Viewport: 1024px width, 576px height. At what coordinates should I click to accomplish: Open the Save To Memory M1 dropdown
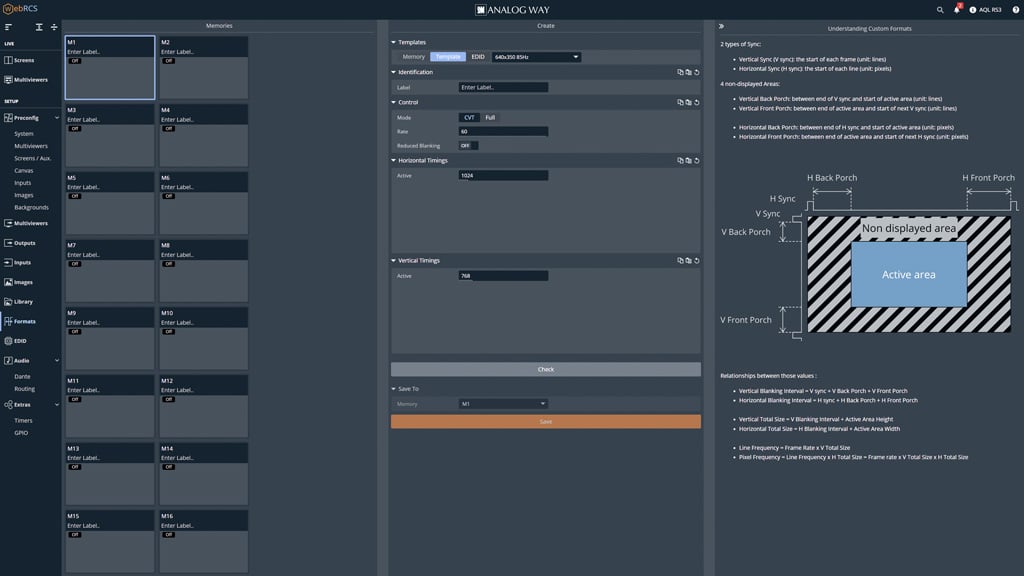(x=503, y=404)
